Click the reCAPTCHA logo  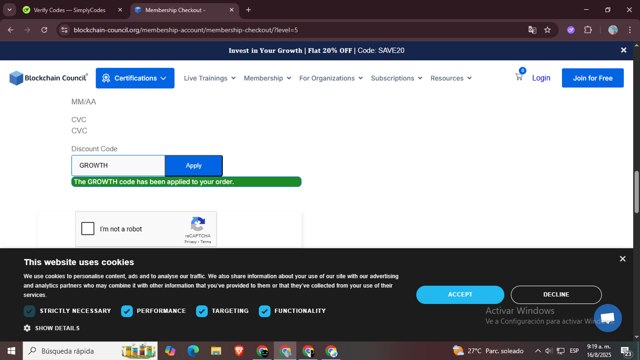pos(198,224)
